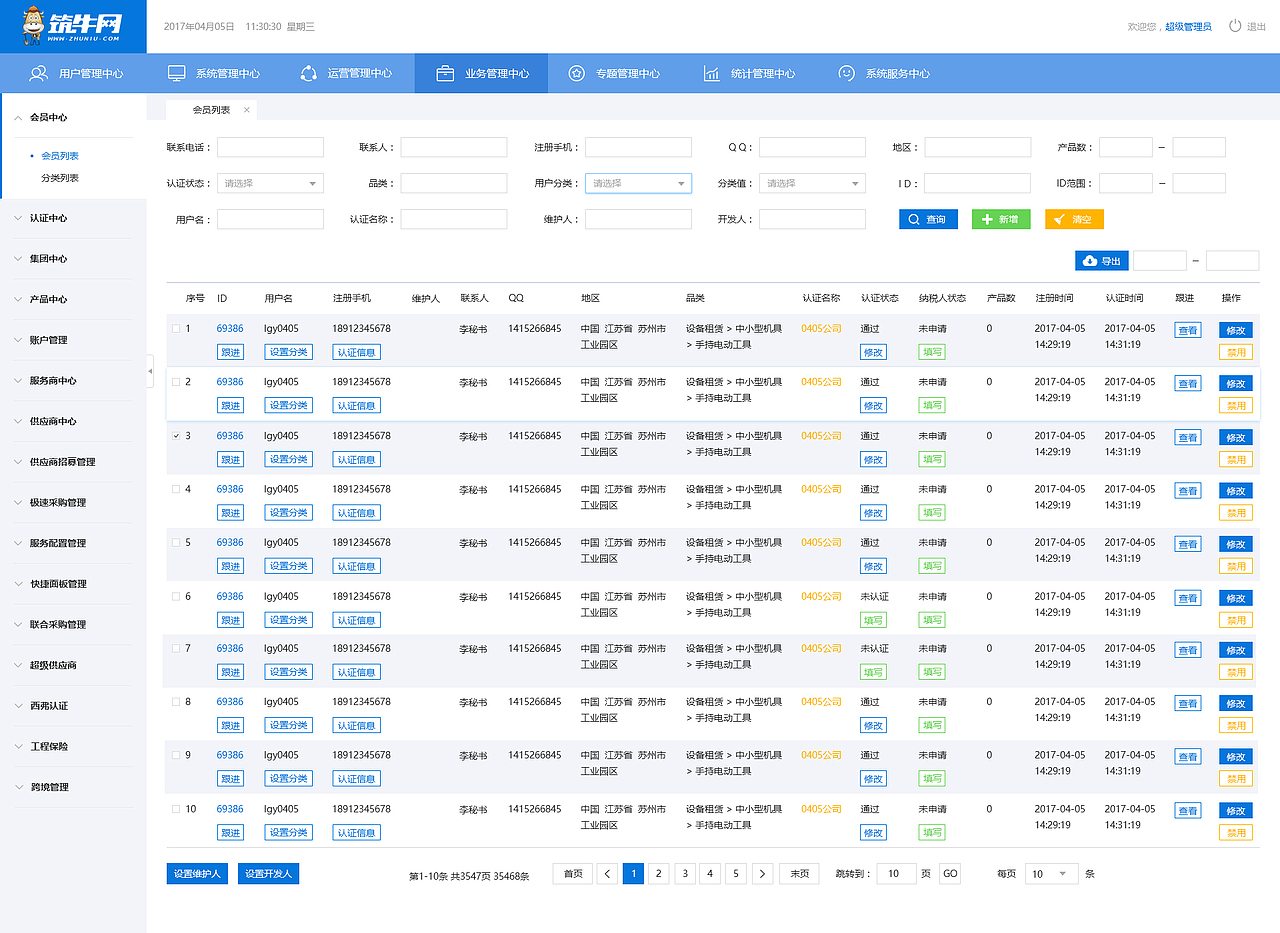The width and height of the screenshot is (1280, 933).
Task: Click the 跳转到 page number field
Action: [896, 874]
